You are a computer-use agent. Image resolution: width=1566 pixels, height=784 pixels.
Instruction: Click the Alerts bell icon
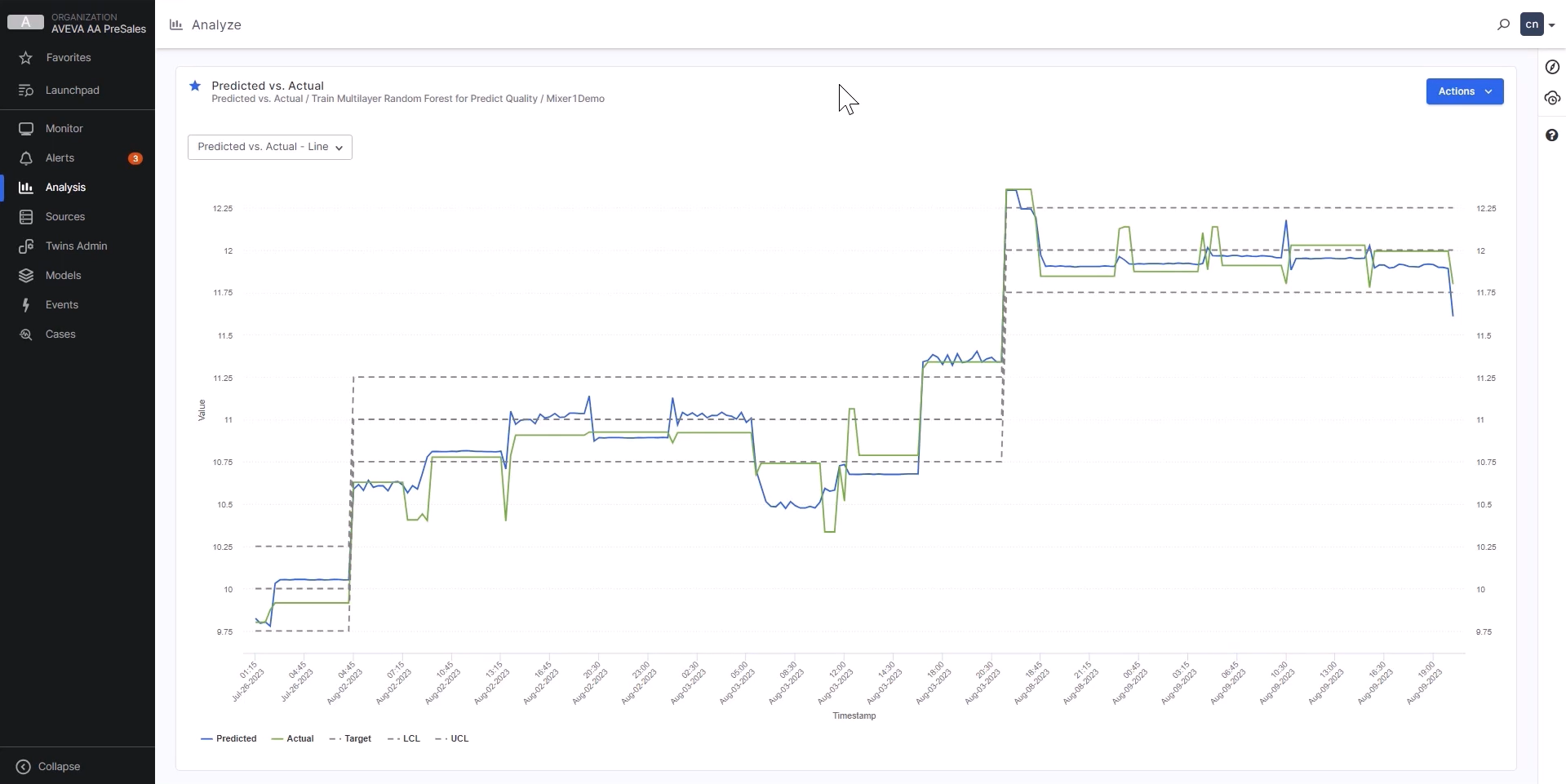(26, 158)
